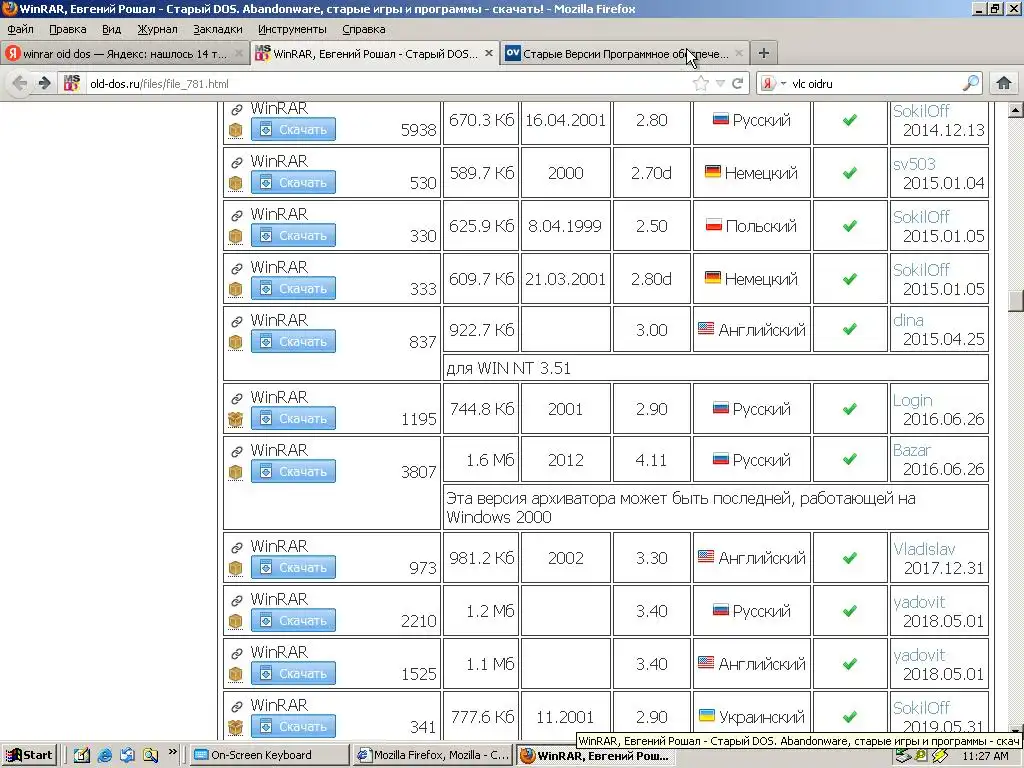This screenshot has height=768, width=1024.
Task: Switch to On-Screen Keyboard in taskbar
Action: 270,755
